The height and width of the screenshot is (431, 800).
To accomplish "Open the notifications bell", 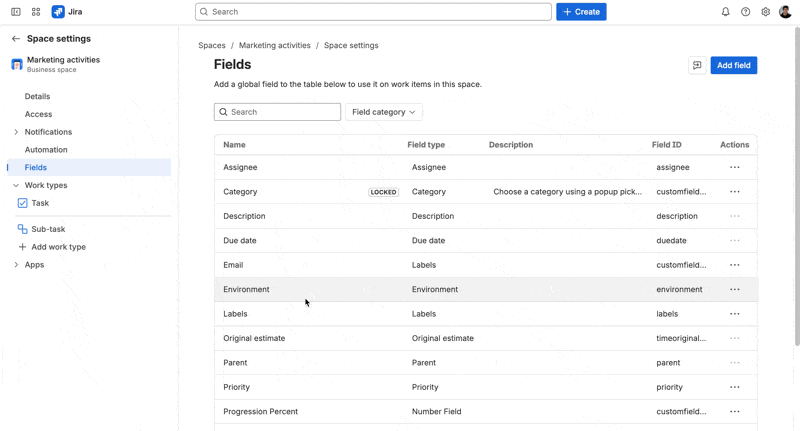I will 726,12.
